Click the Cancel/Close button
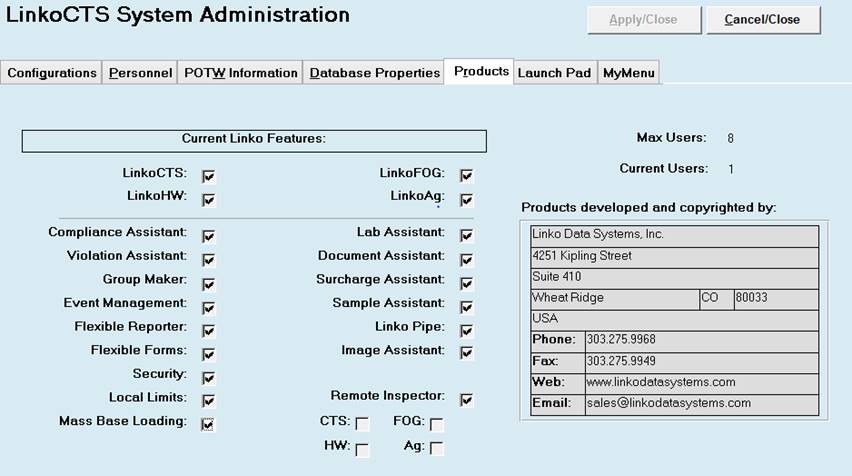Screen dimensions: 852x476 click(763, 20)
